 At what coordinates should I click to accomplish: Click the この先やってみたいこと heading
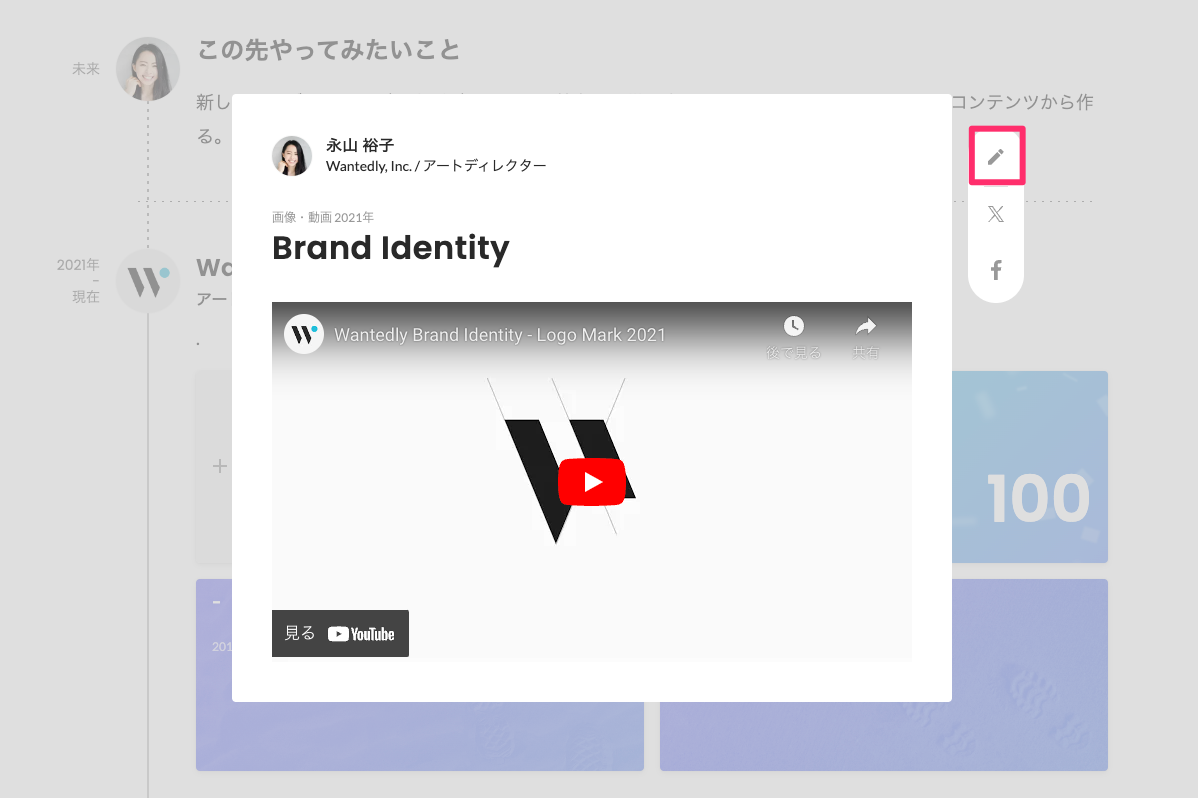coord(329,50)
